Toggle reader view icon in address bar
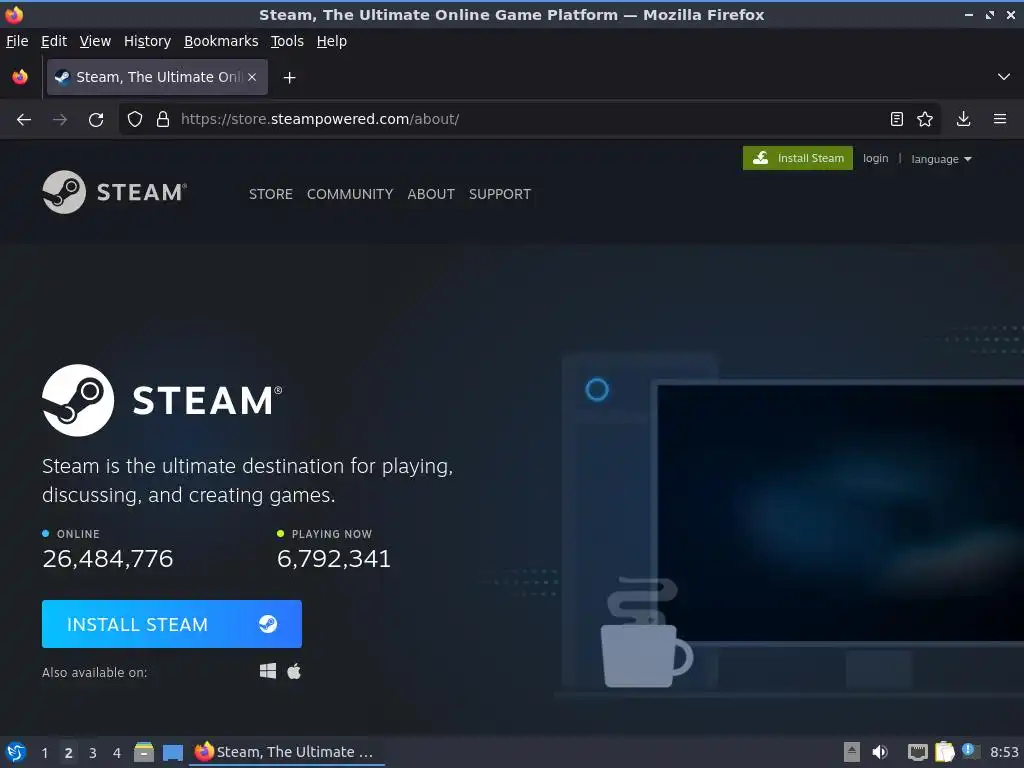Viewport: 1024px width, 768px height. pyautogui.click(x=897, y=119)
